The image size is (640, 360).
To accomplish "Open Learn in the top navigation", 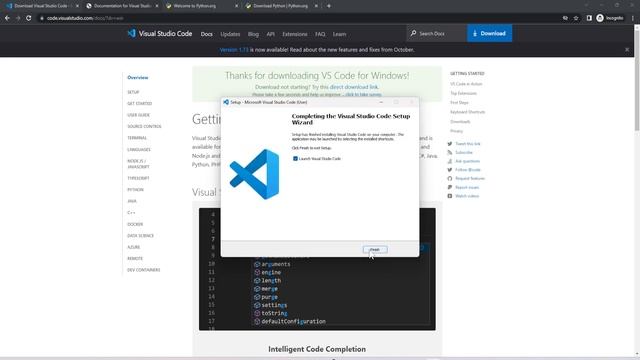I will 339,34.
